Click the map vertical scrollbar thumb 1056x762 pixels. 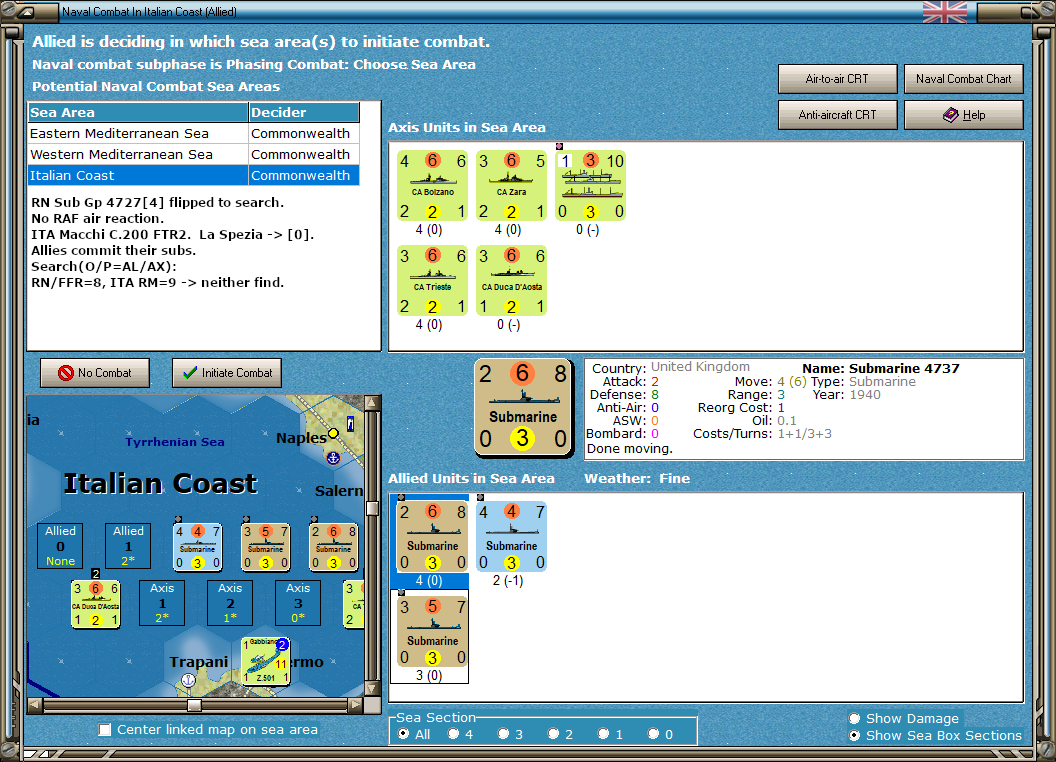[372, 508]
